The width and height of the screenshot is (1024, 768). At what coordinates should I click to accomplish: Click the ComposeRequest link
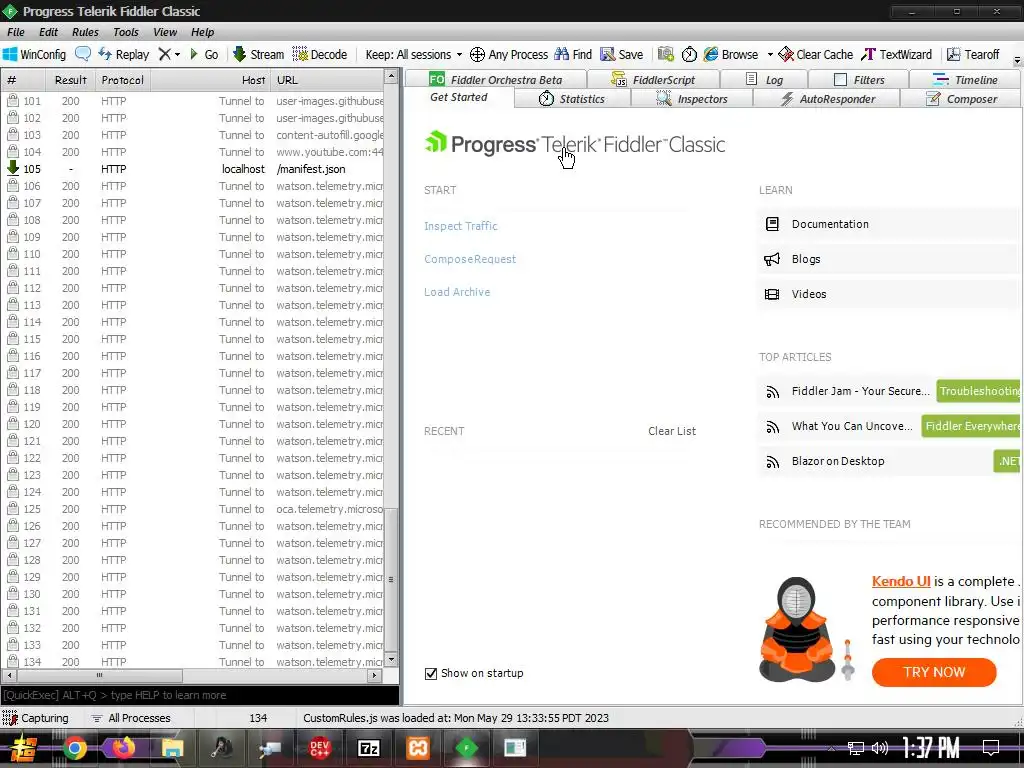pos(470,259)
